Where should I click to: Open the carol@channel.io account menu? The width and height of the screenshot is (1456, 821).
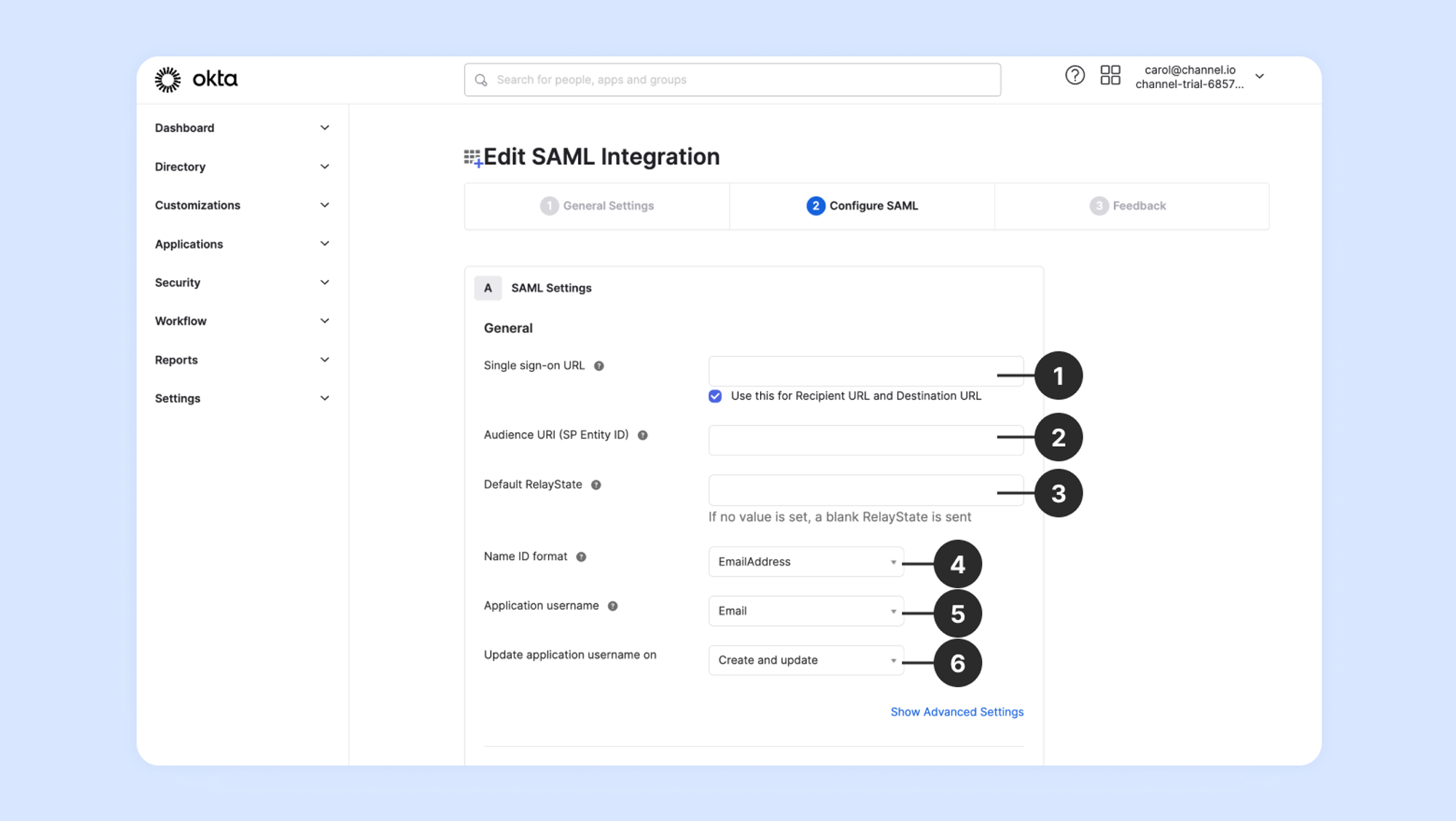(1199, 76)
